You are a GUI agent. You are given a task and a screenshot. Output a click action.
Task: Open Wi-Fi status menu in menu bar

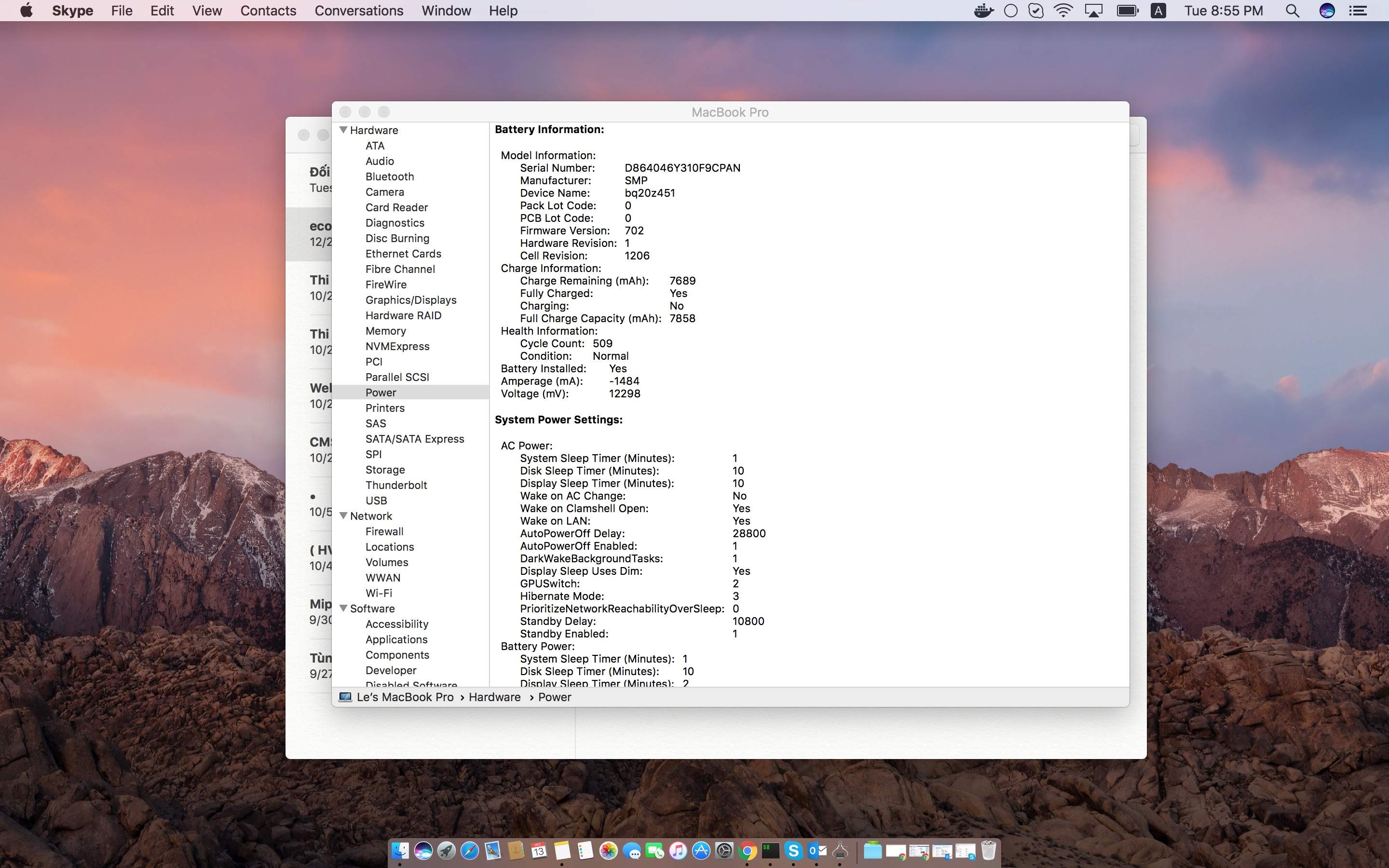click(x=1063, y=10)
